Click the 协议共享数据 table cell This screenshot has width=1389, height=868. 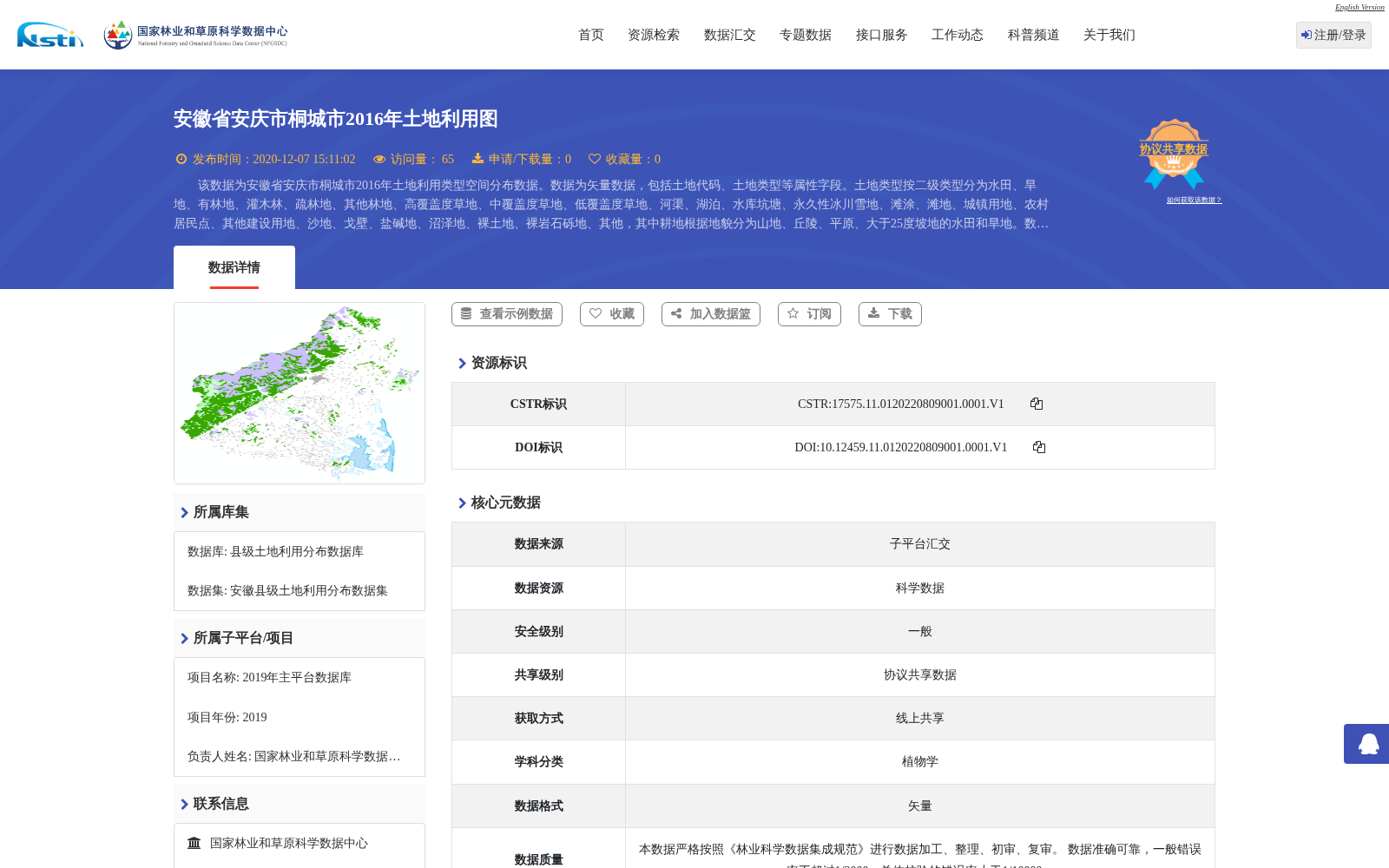click(x=919, y=674)
